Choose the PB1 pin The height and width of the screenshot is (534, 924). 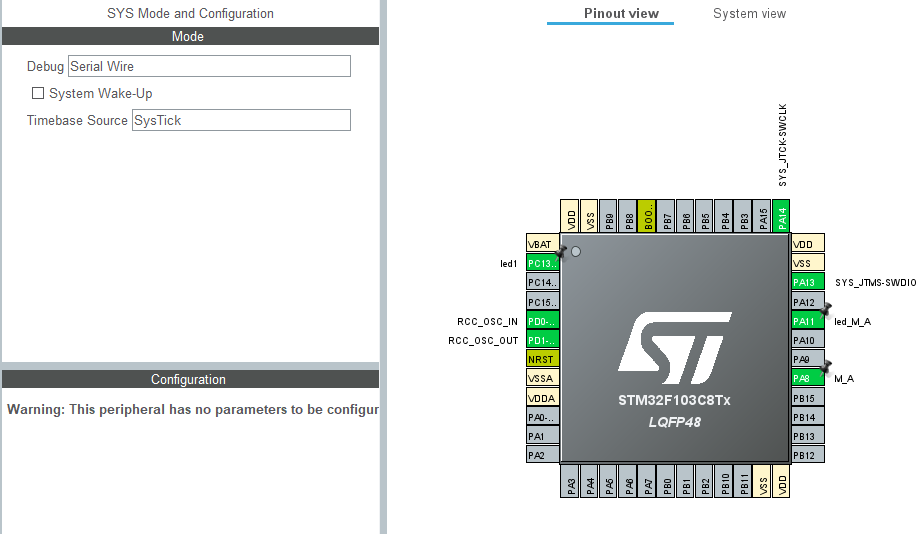686,481
